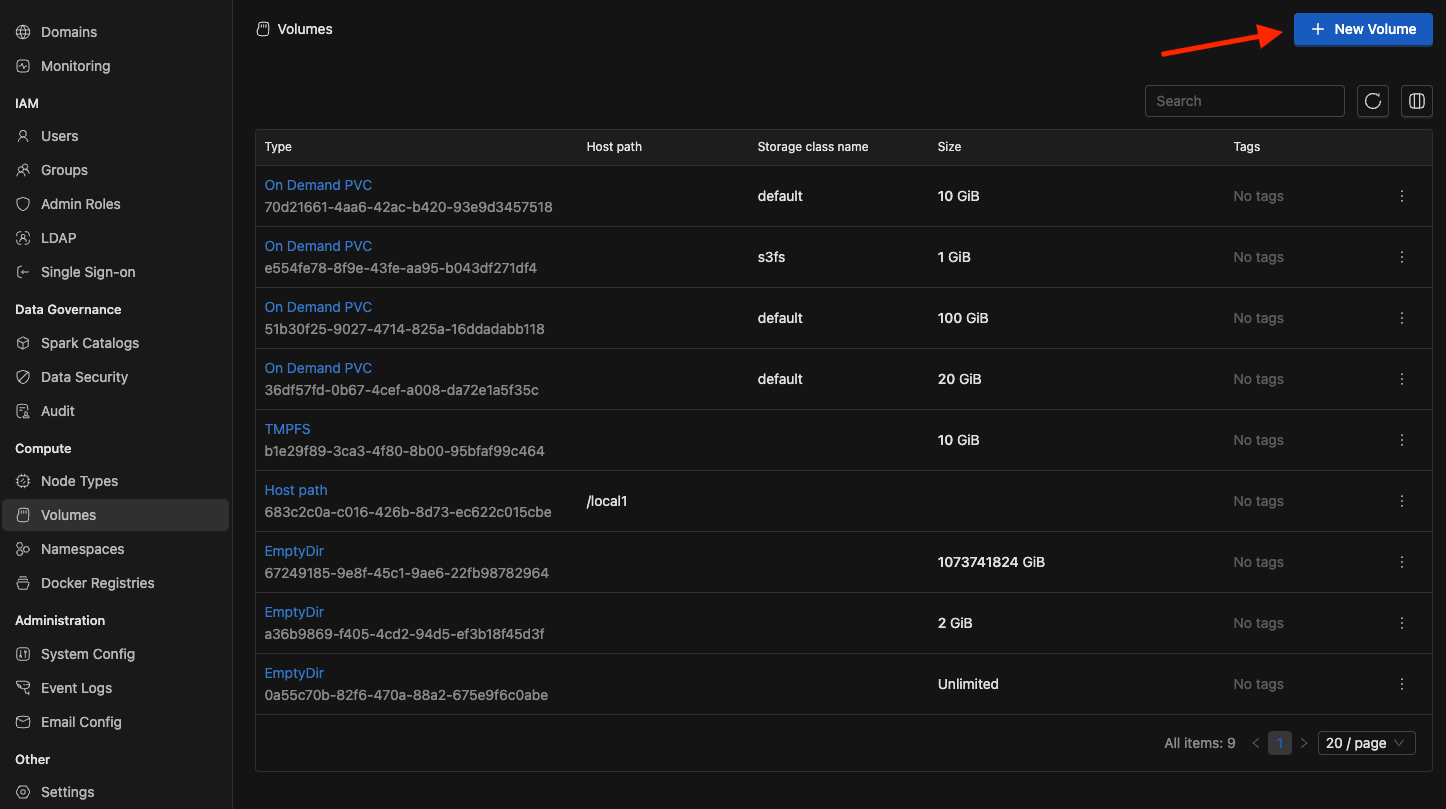Expand the 20 / page dropdown
Image resolution: width=1446 pixels, height=809 pixels.
tap(1366, 743)
